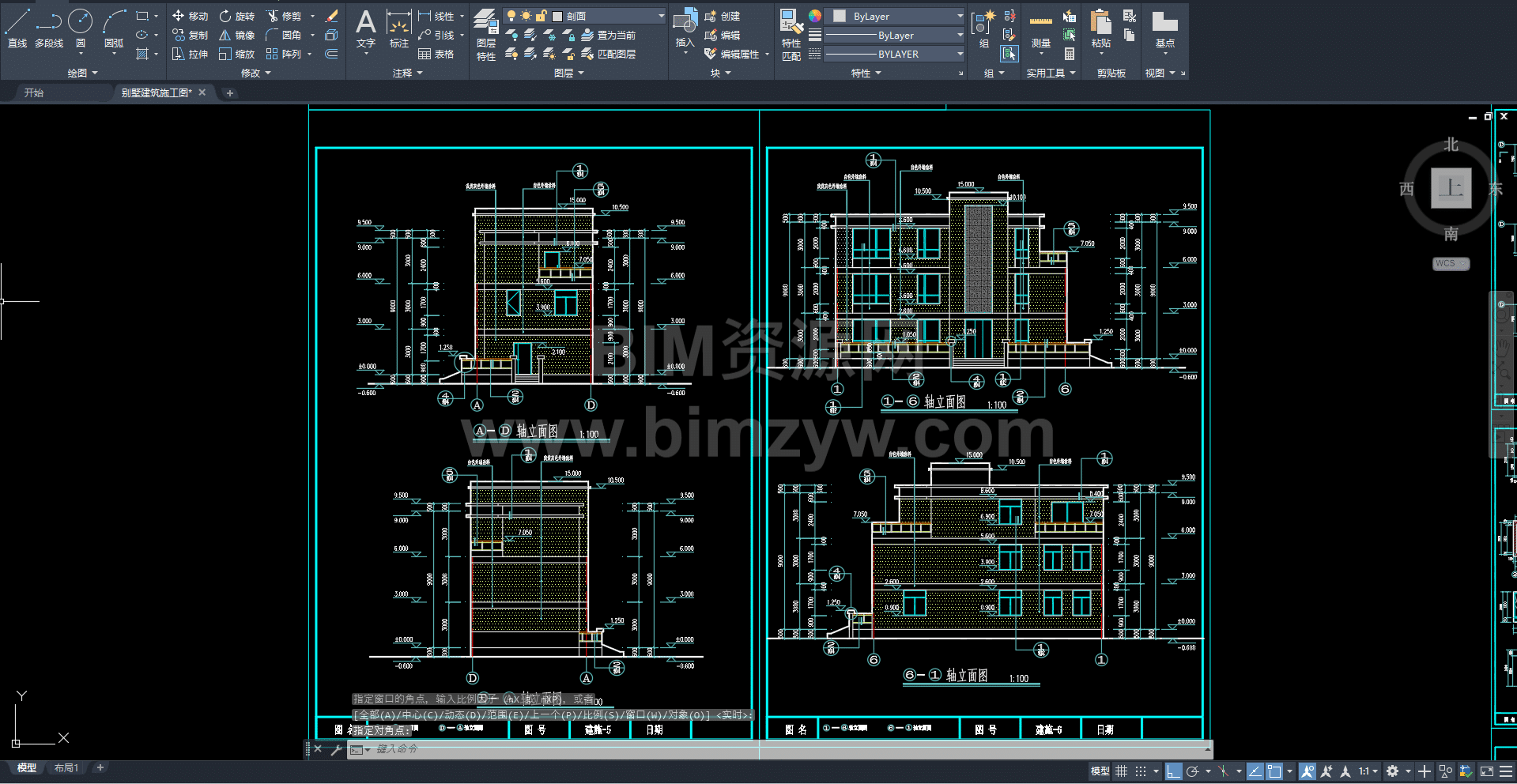
Task: Click the Erase tool icon
Action: 332,16
